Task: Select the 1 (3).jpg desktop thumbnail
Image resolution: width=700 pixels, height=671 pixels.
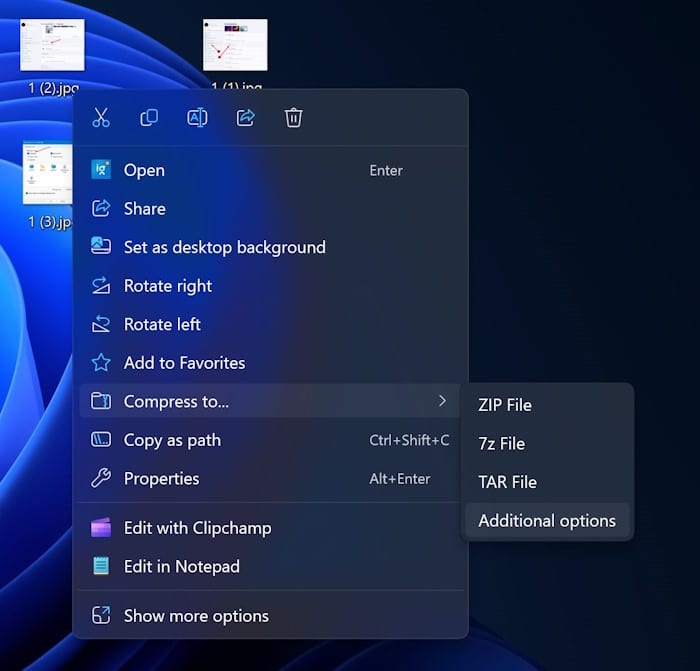Action: click(x=47, y=173)
